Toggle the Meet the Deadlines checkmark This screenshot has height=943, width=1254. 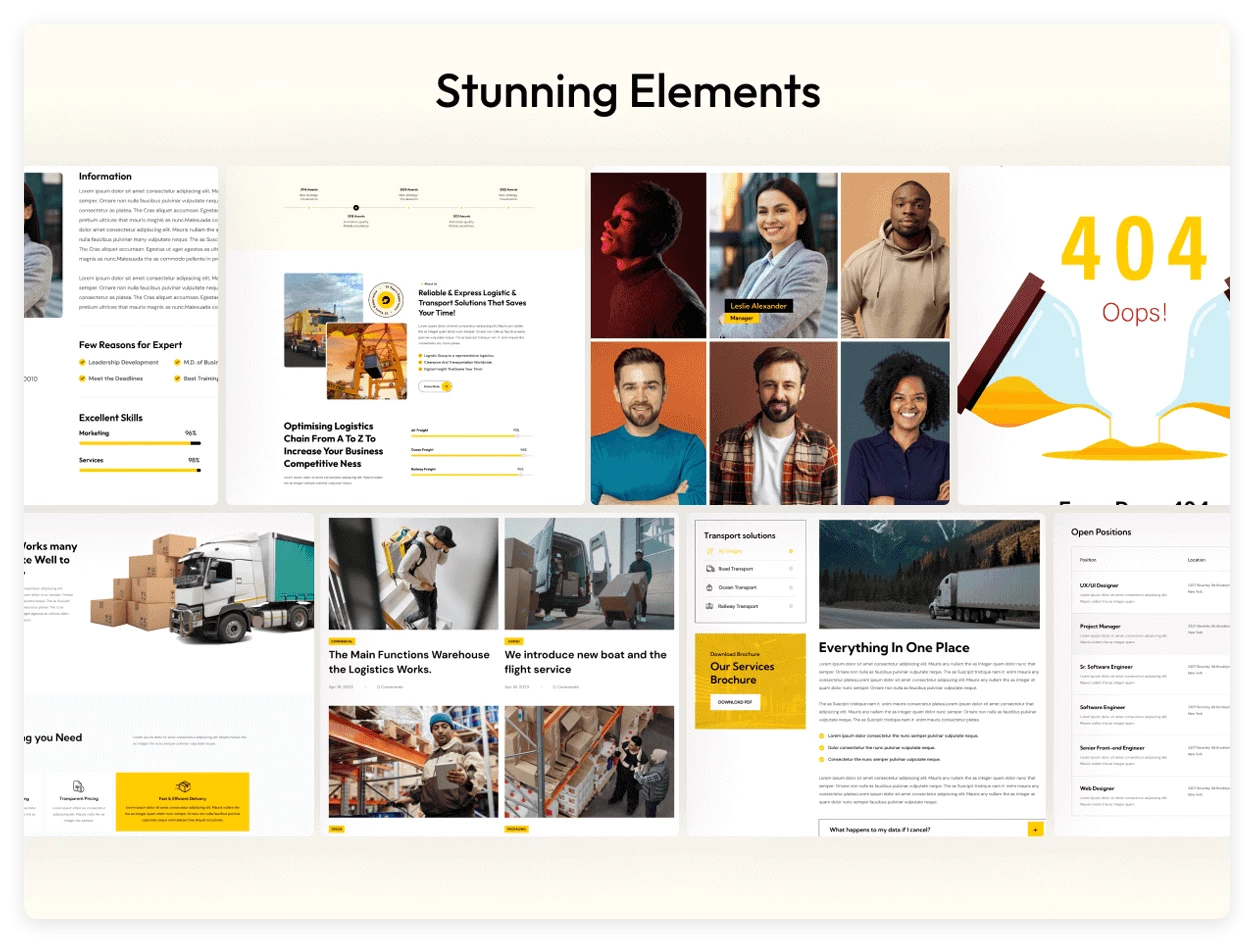click(81, 378)
